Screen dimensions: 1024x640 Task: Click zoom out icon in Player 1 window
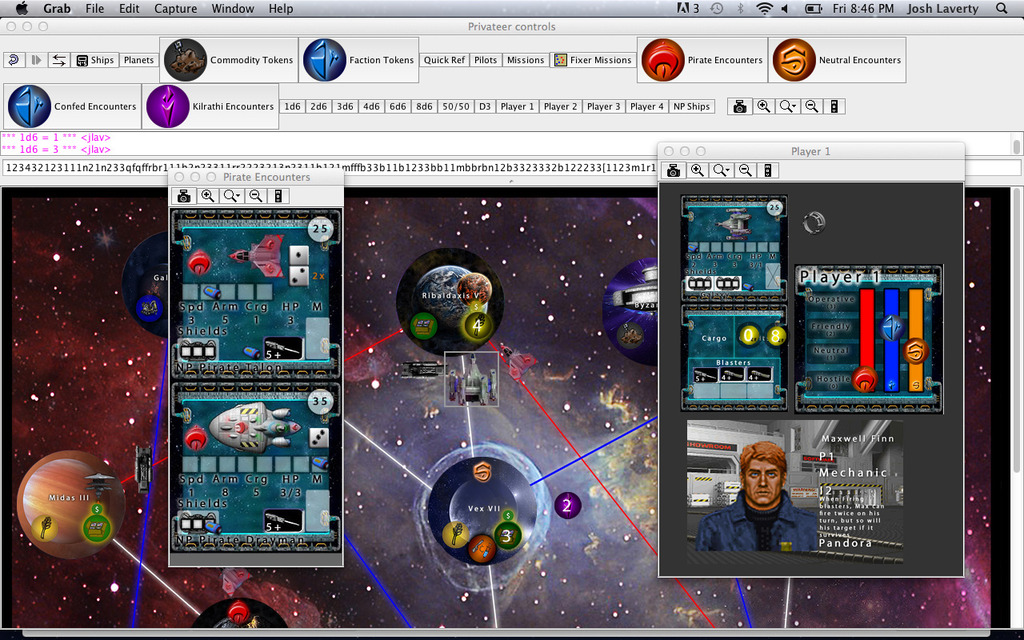pyautogui.click(x=745, y=171)
